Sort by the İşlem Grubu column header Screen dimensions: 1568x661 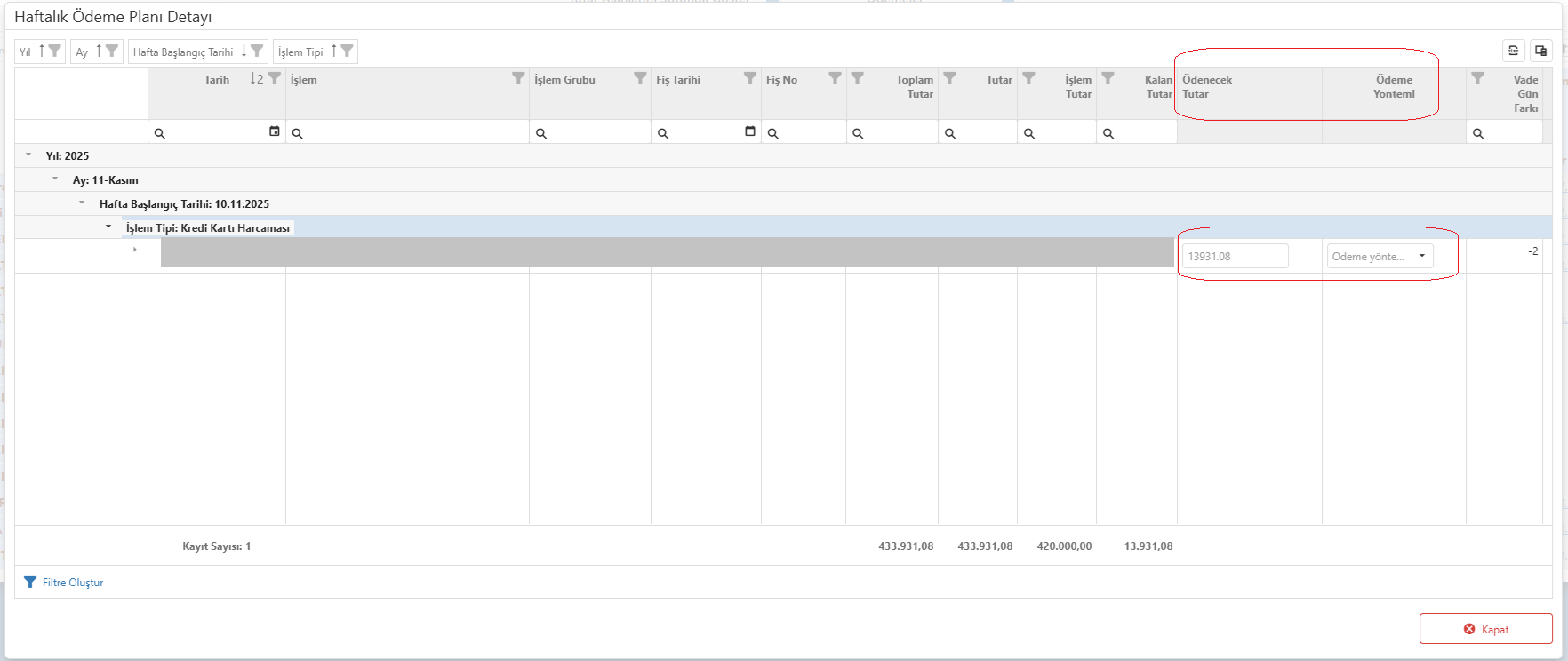564,80
